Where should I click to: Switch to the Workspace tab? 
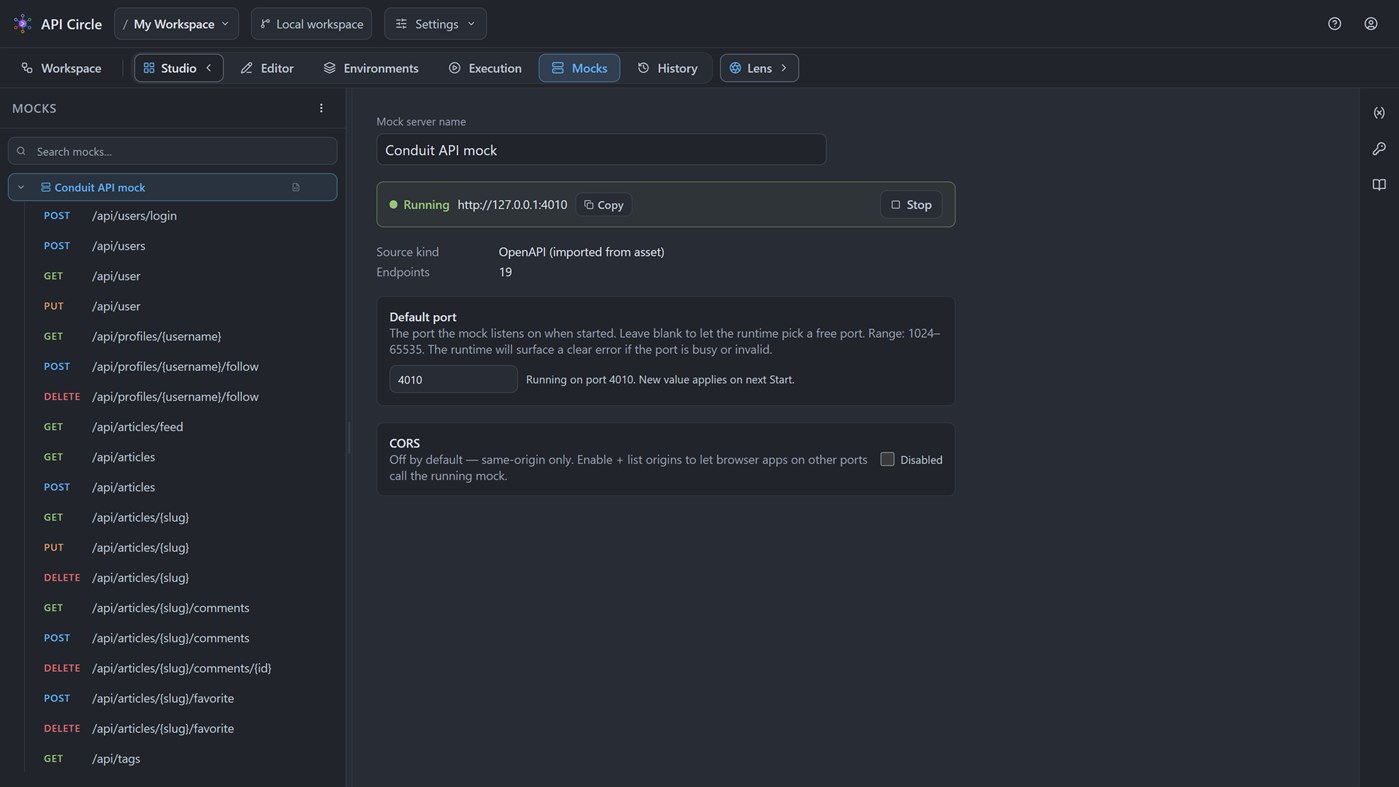click(x=61, y=68)
